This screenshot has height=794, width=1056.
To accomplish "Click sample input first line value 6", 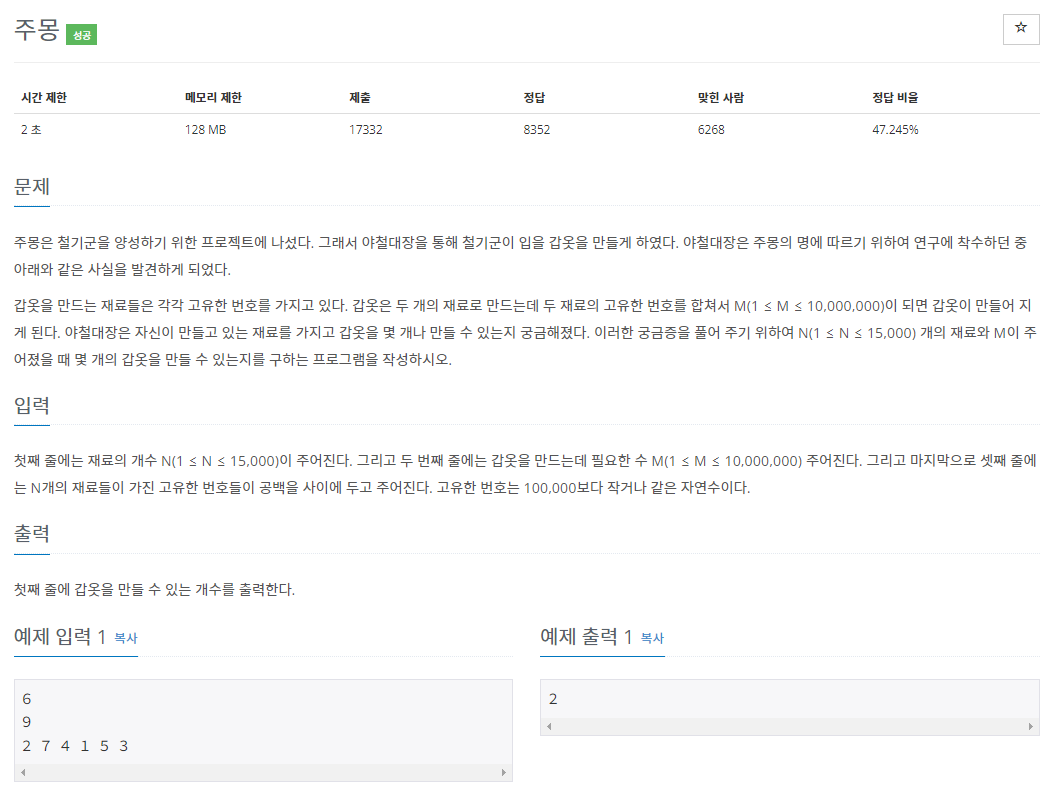I will click(26, 699).
